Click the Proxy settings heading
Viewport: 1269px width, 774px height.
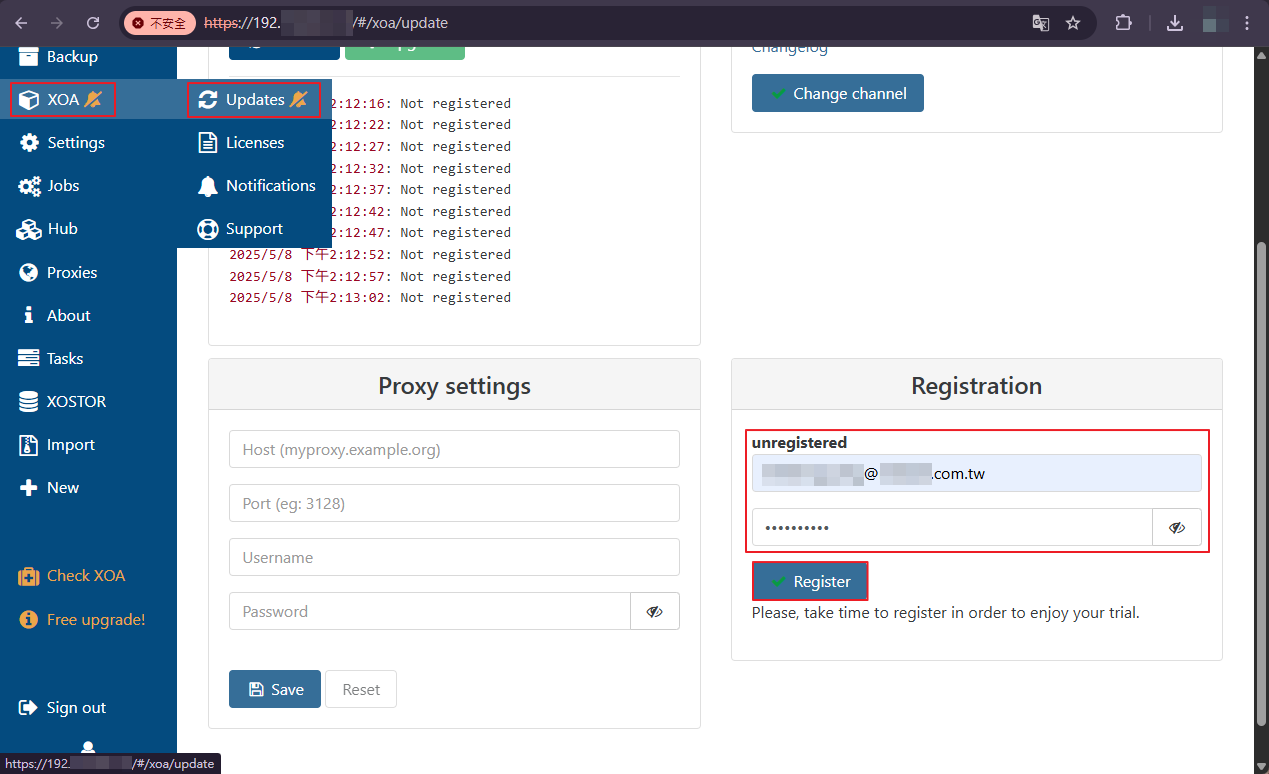pos(454,386)
